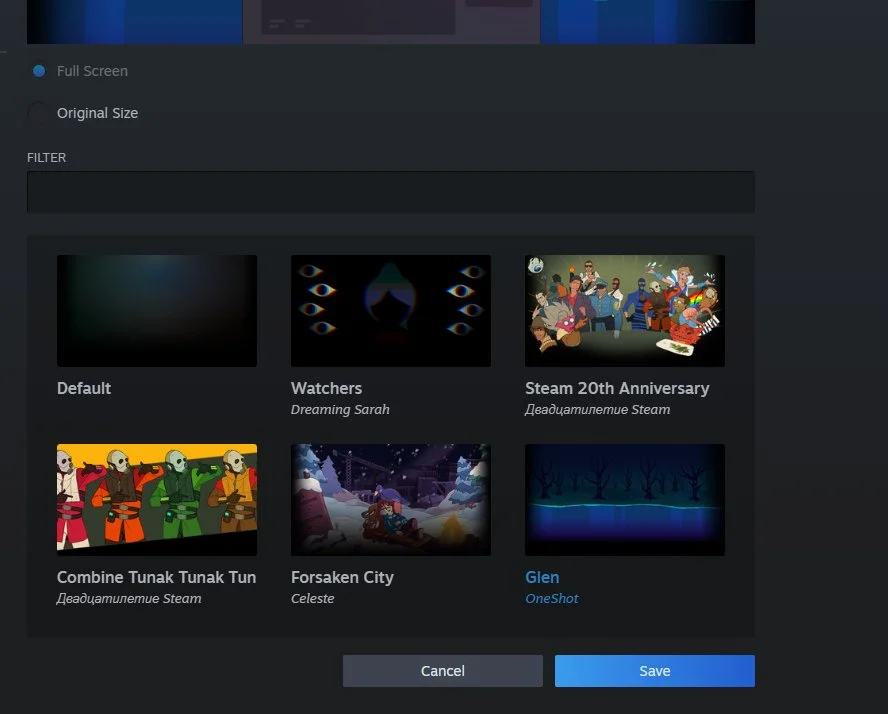This screenshot has height=714, width=888.
Task: Pick the Forsaken City snowy thumbnail
Action: (390, 499)
